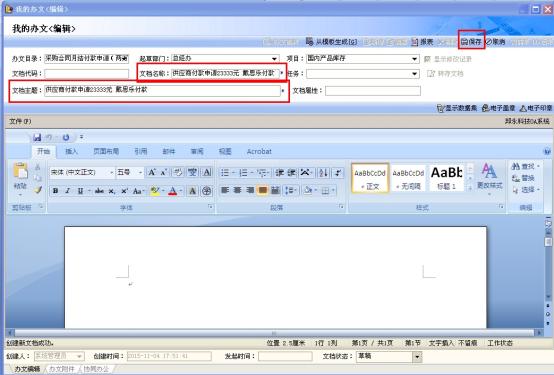Click the horizontal scrollbar of document
Viewport: 554px width, 375px height.
coord(274,333)
